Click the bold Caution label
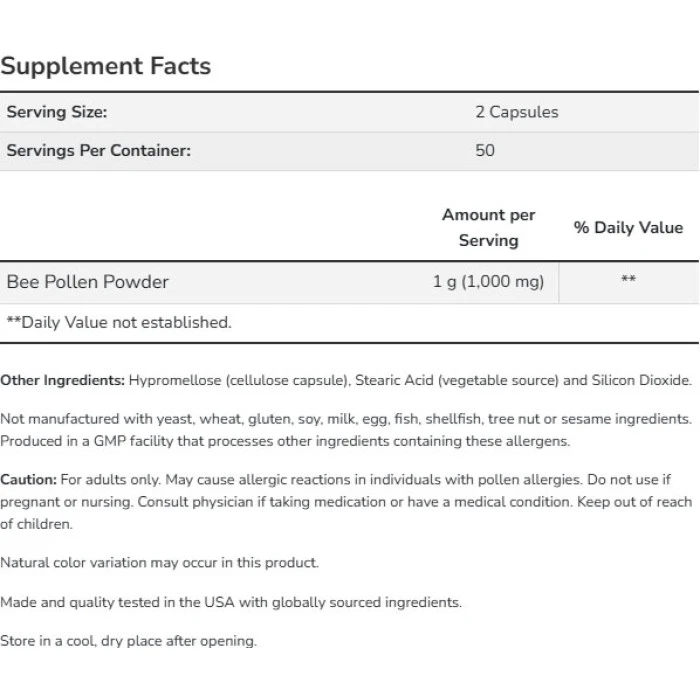 [28, 480]
